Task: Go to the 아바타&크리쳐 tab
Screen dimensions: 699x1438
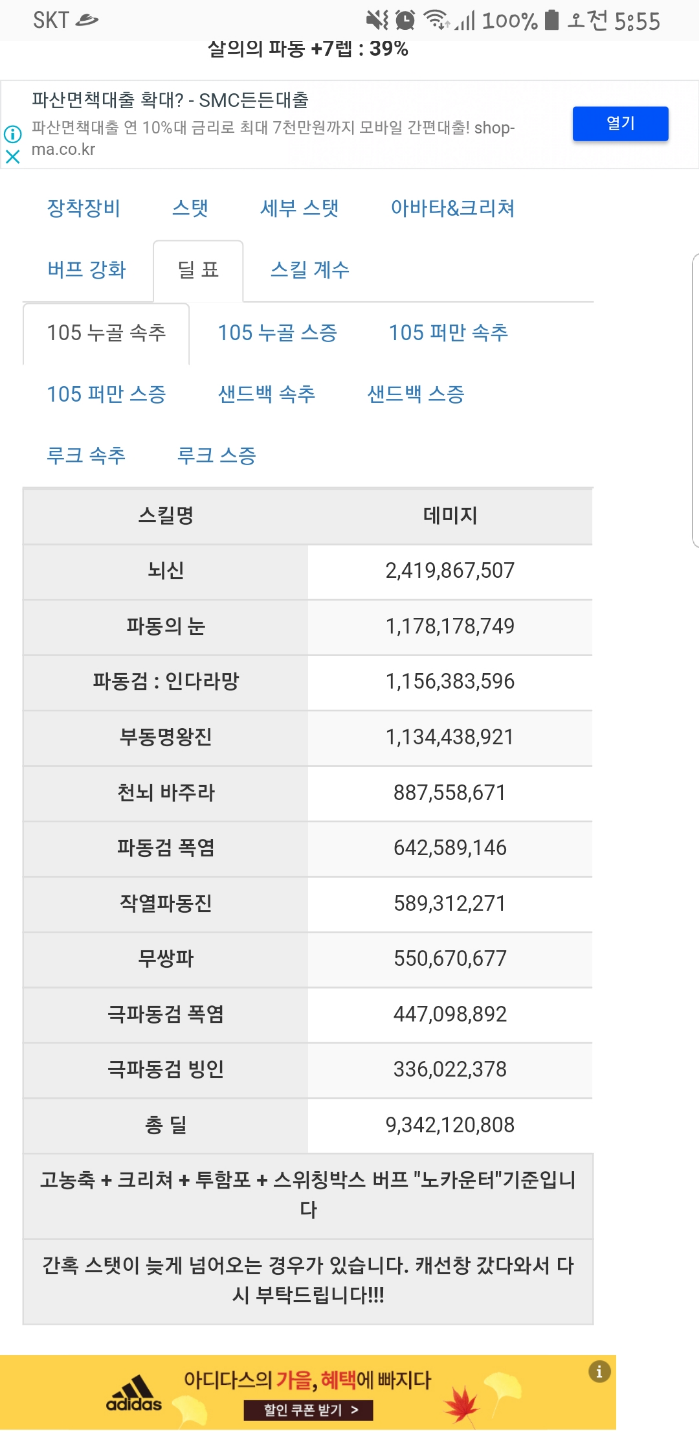Action: (453, 208)
